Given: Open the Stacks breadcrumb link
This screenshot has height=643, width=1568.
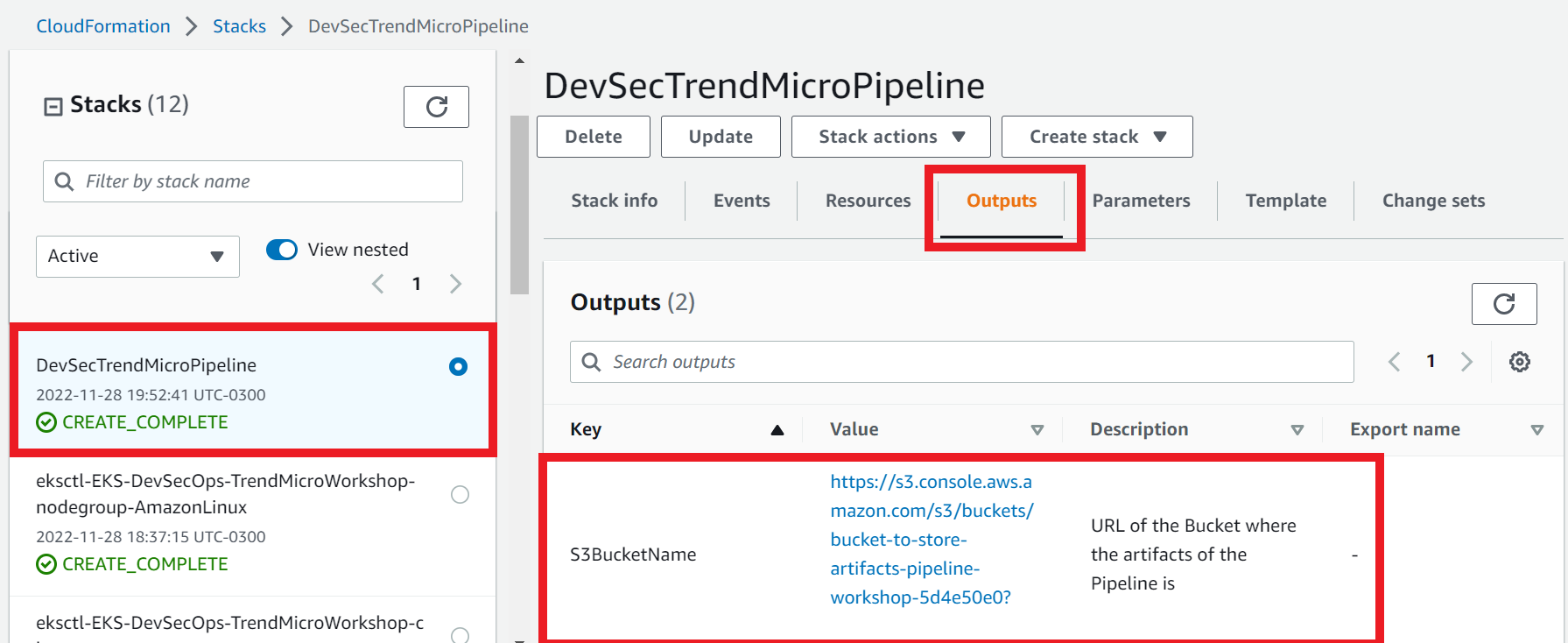Looking at the screenshot, I should tap(239, 26).
